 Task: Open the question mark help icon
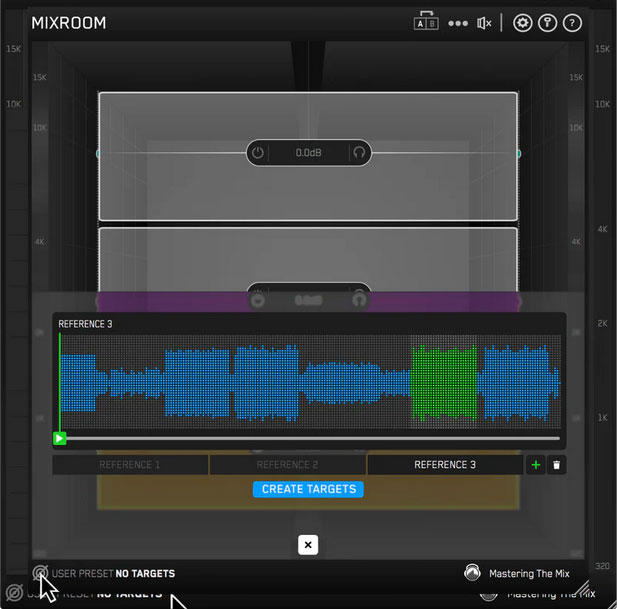click(x=572, y=23)
